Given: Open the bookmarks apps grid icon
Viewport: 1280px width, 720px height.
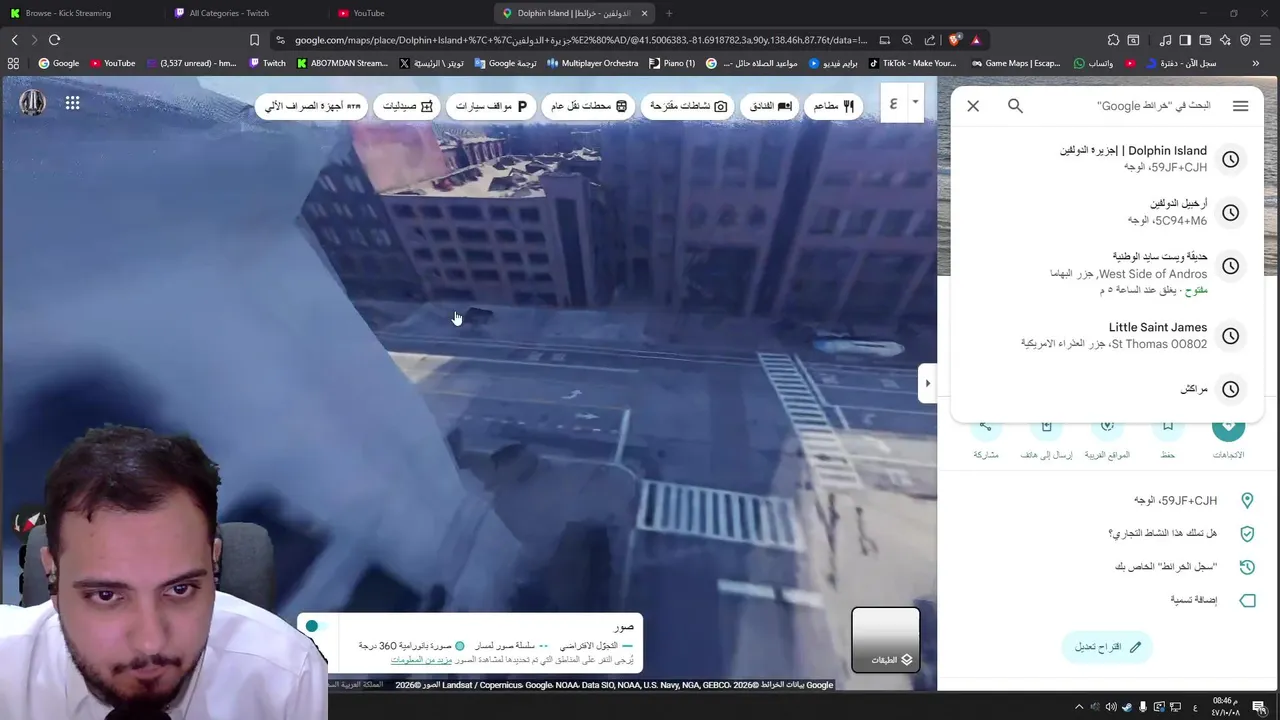Looking at the screenshot, I should coord(13,63).
